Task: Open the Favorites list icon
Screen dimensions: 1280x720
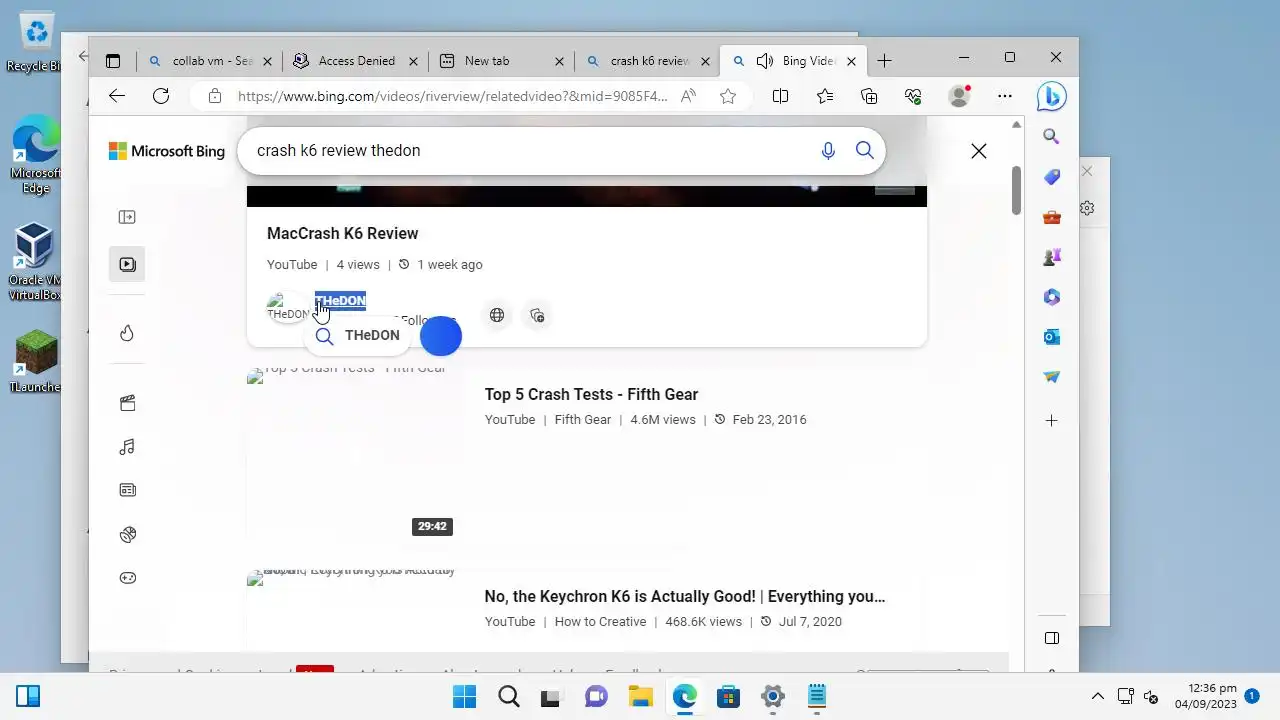Action: [825, 96]
